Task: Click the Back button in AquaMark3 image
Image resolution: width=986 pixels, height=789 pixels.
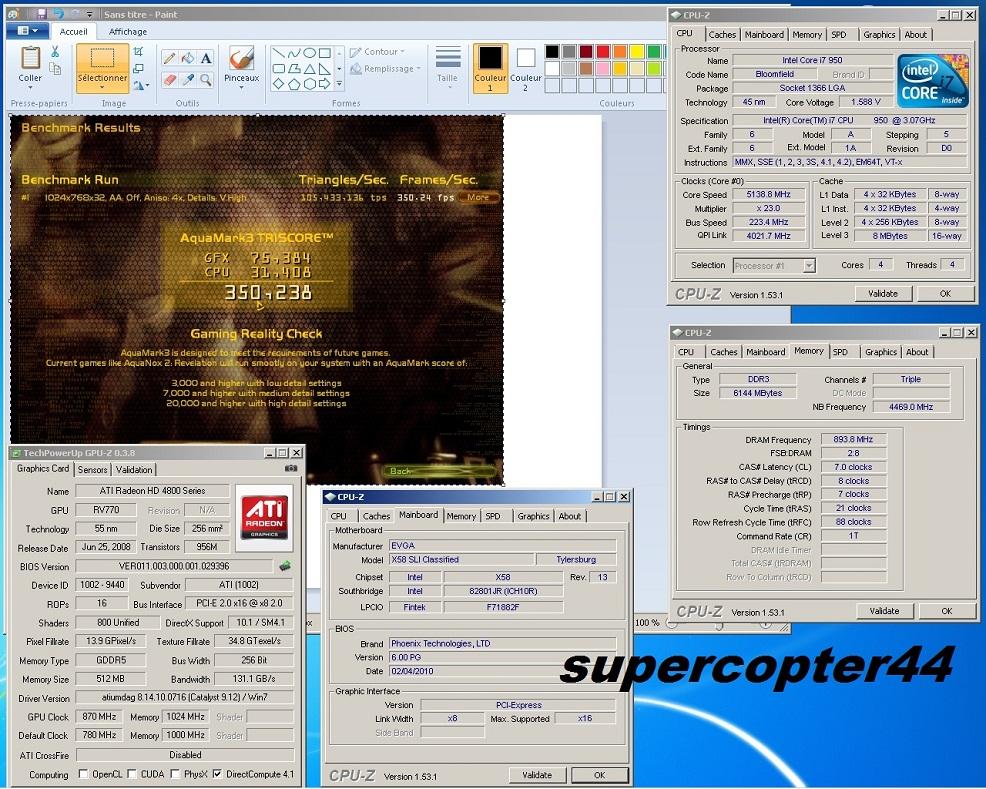Action: click(440, 471)
